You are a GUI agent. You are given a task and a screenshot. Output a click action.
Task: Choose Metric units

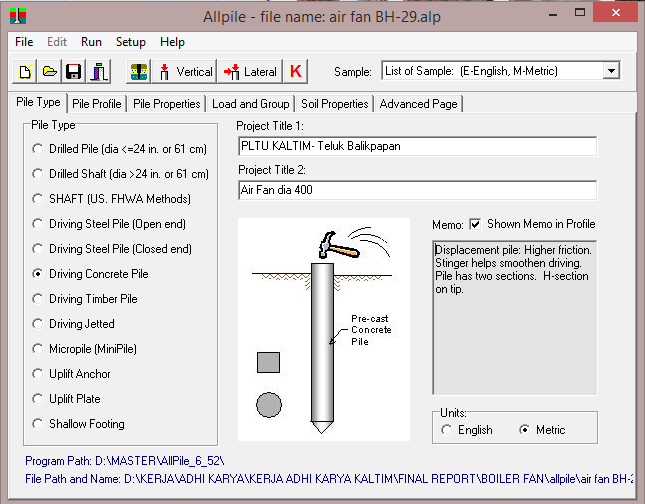click(x=542, y=430)
